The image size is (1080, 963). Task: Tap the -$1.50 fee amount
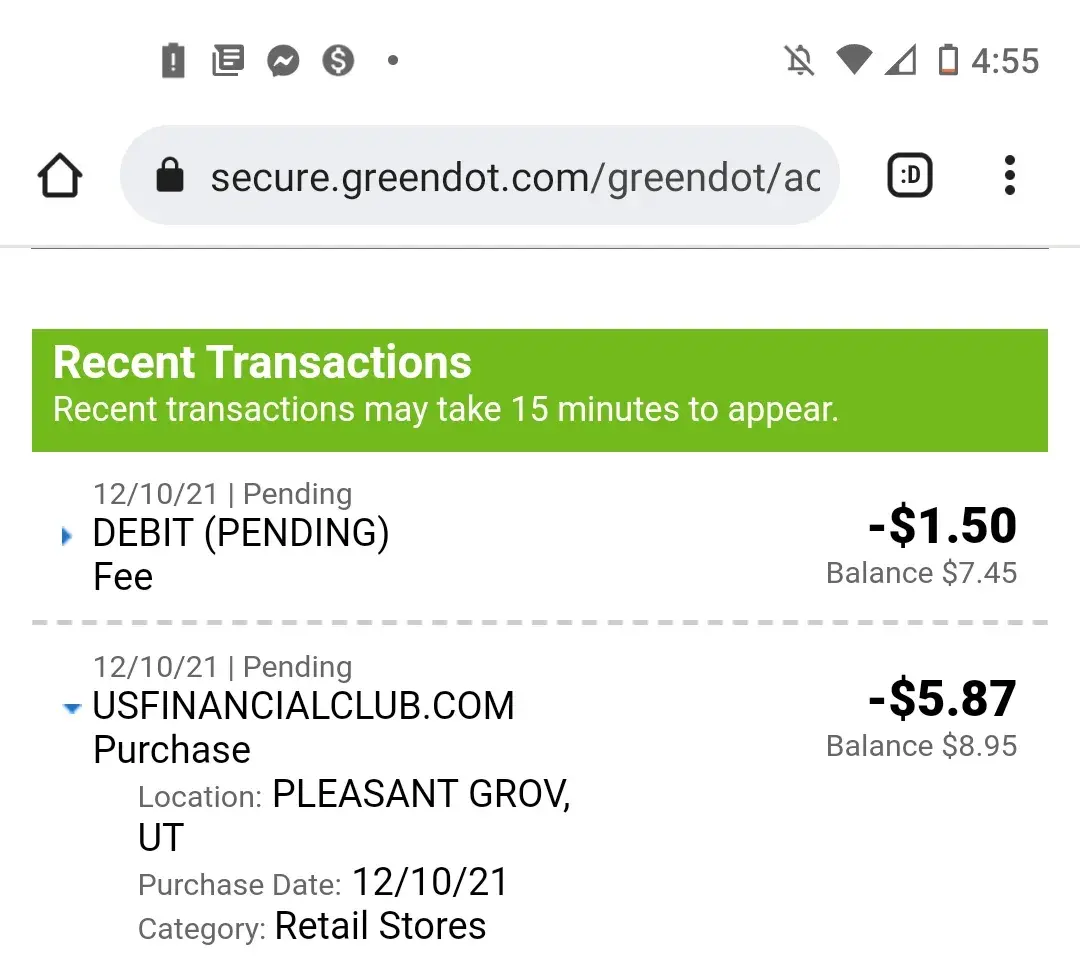coord(943,526)
